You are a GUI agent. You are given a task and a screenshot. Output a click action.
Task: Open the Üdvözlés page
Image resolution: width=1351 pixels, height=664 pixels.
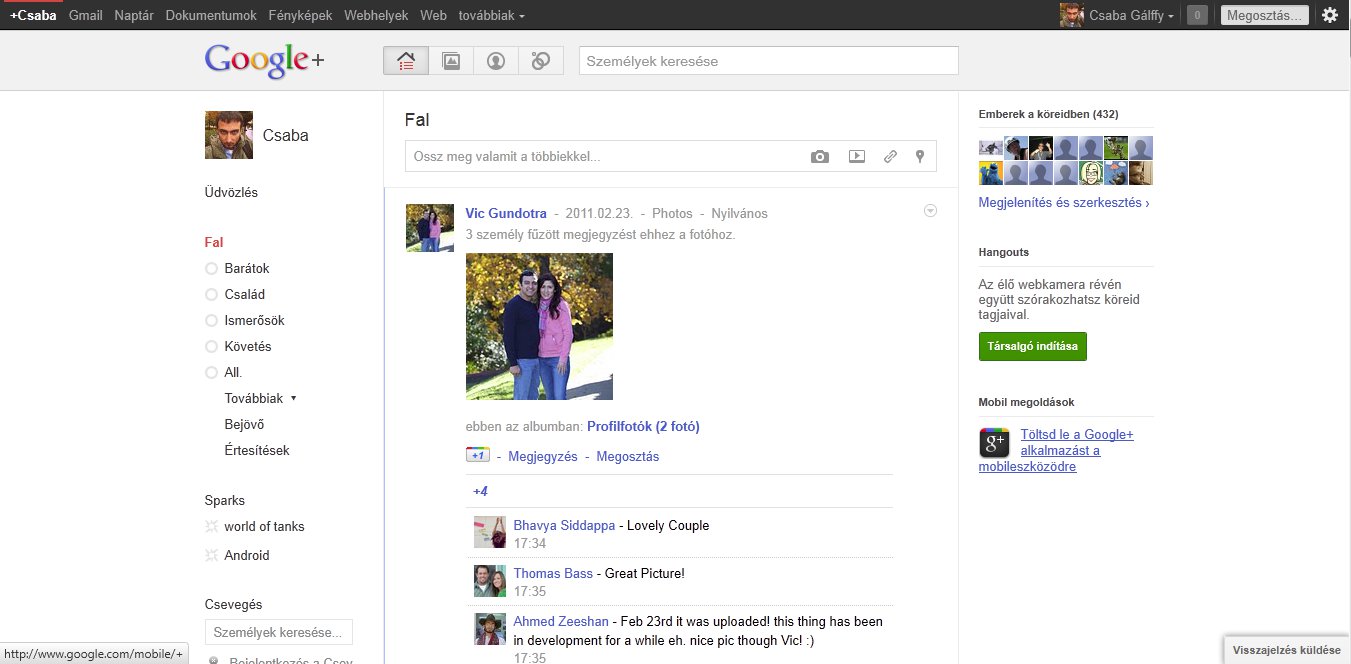coord(231,192)
